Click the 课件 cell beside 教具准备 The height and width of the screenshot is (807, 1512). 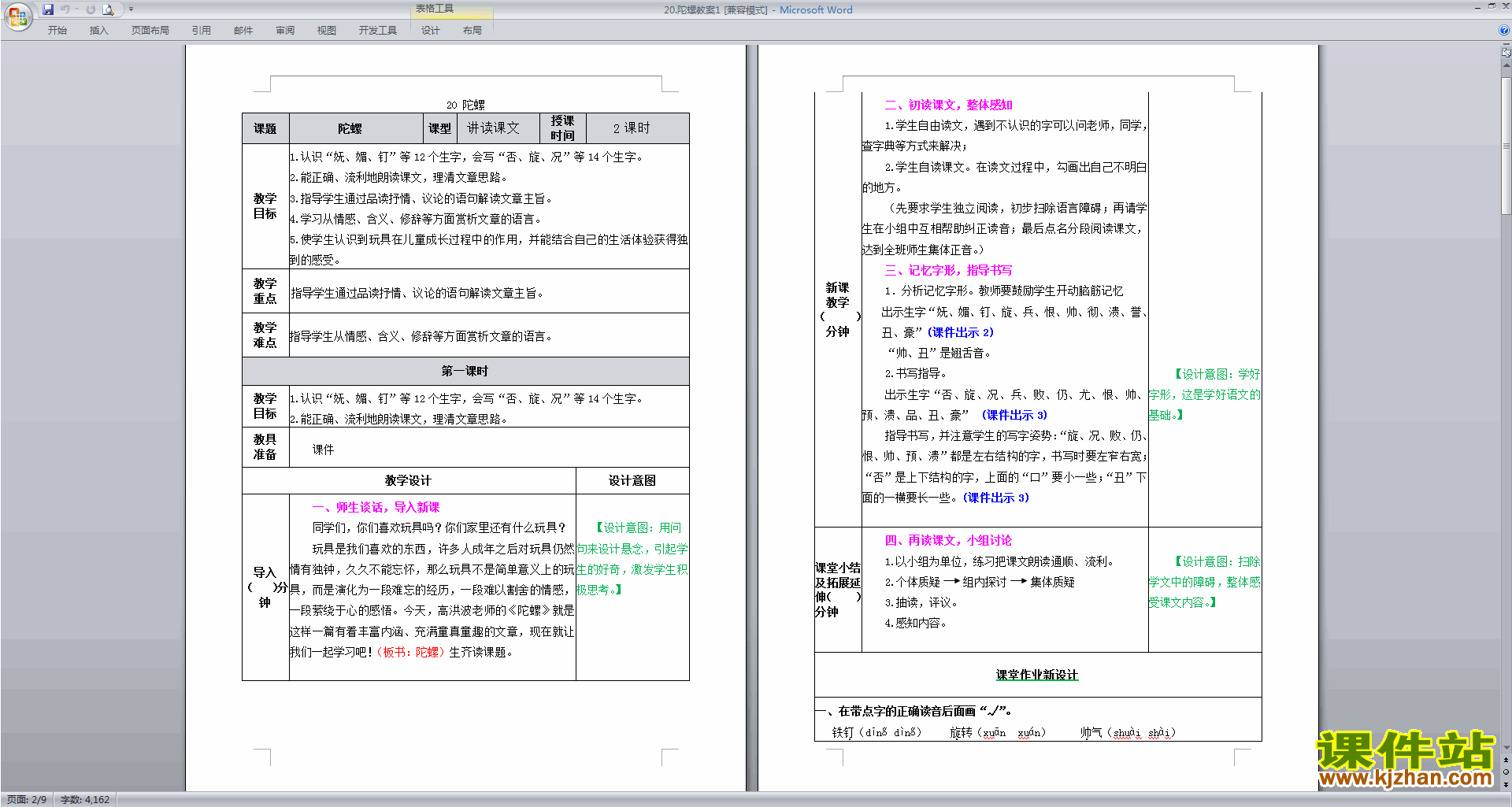489,449
